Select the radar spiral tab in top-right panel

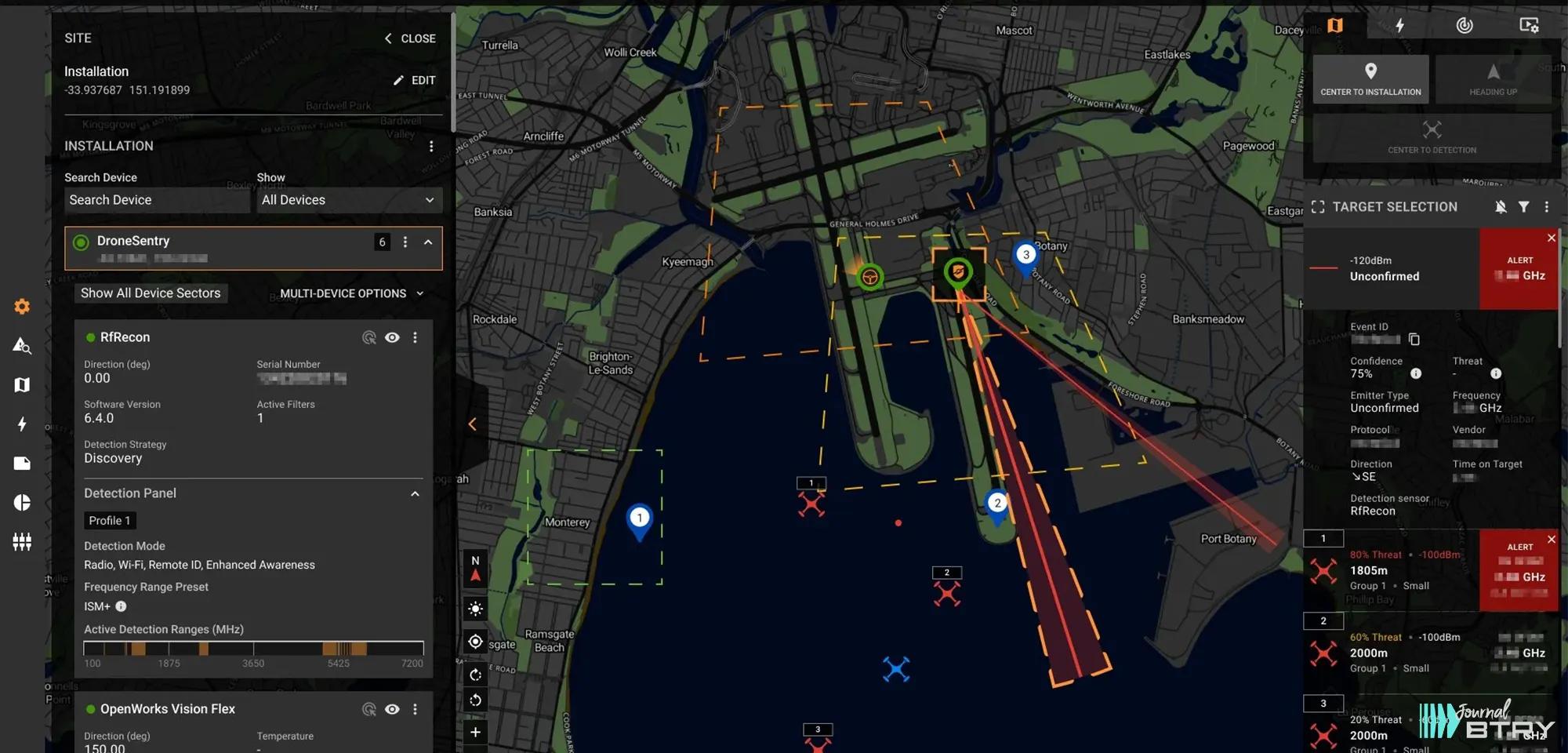click(x=1465, y=25)
